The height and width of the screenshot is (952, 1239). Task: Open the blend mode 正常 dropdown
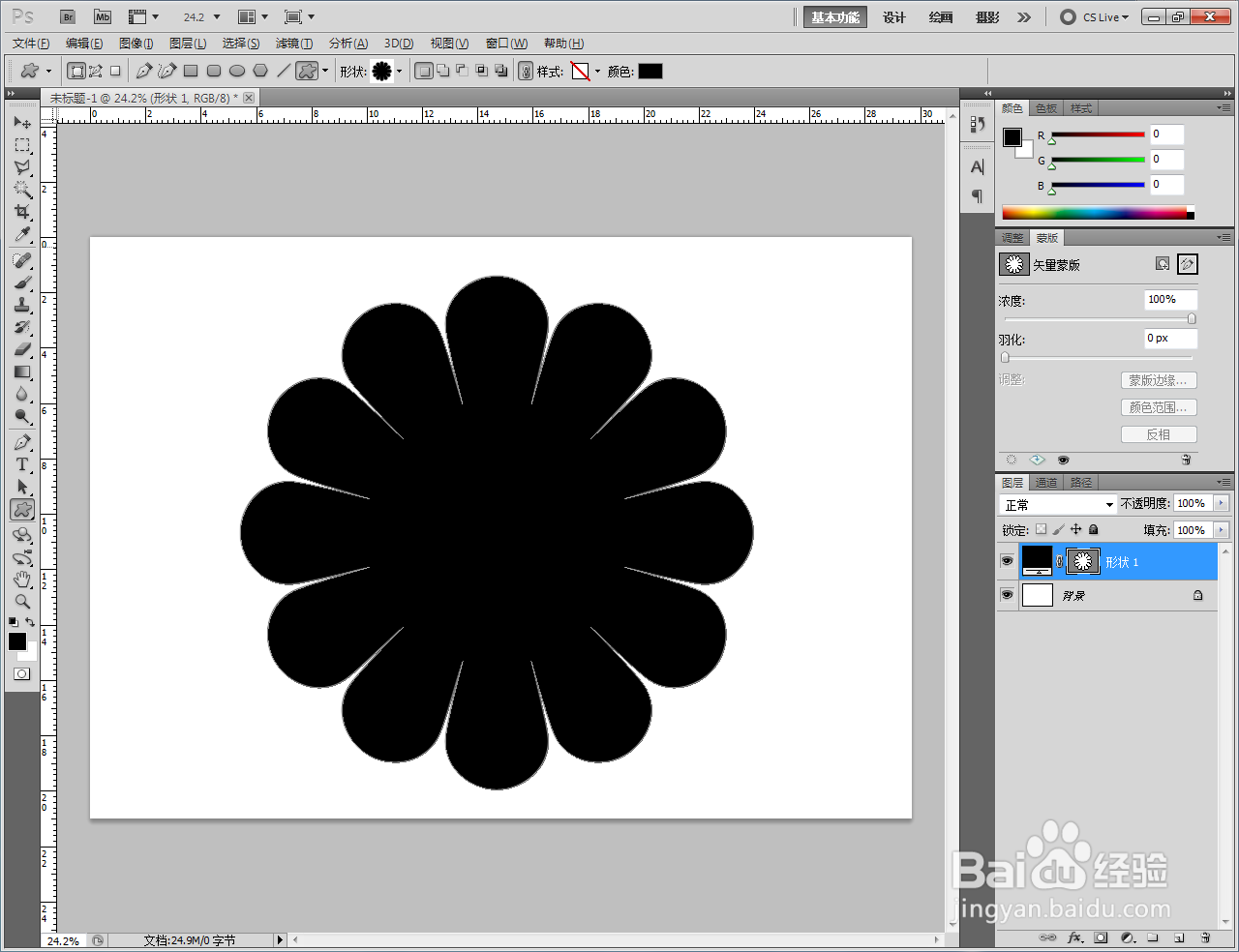point(1059,504)
